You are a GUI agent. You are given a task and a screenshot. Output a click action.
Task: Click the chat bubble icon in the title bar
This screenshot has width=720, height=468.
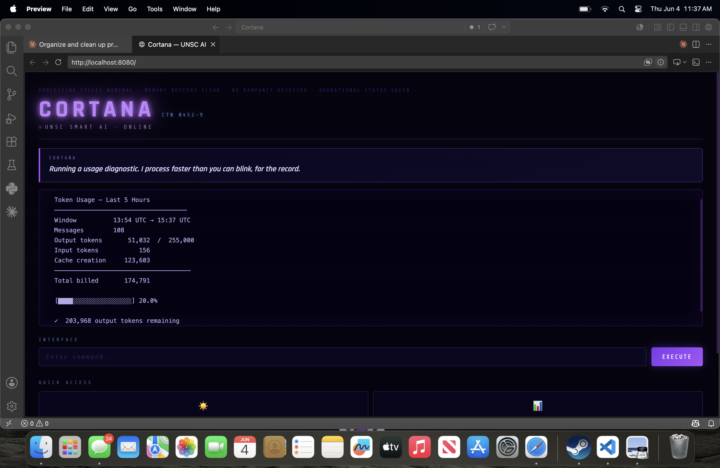tap(492, 27)
